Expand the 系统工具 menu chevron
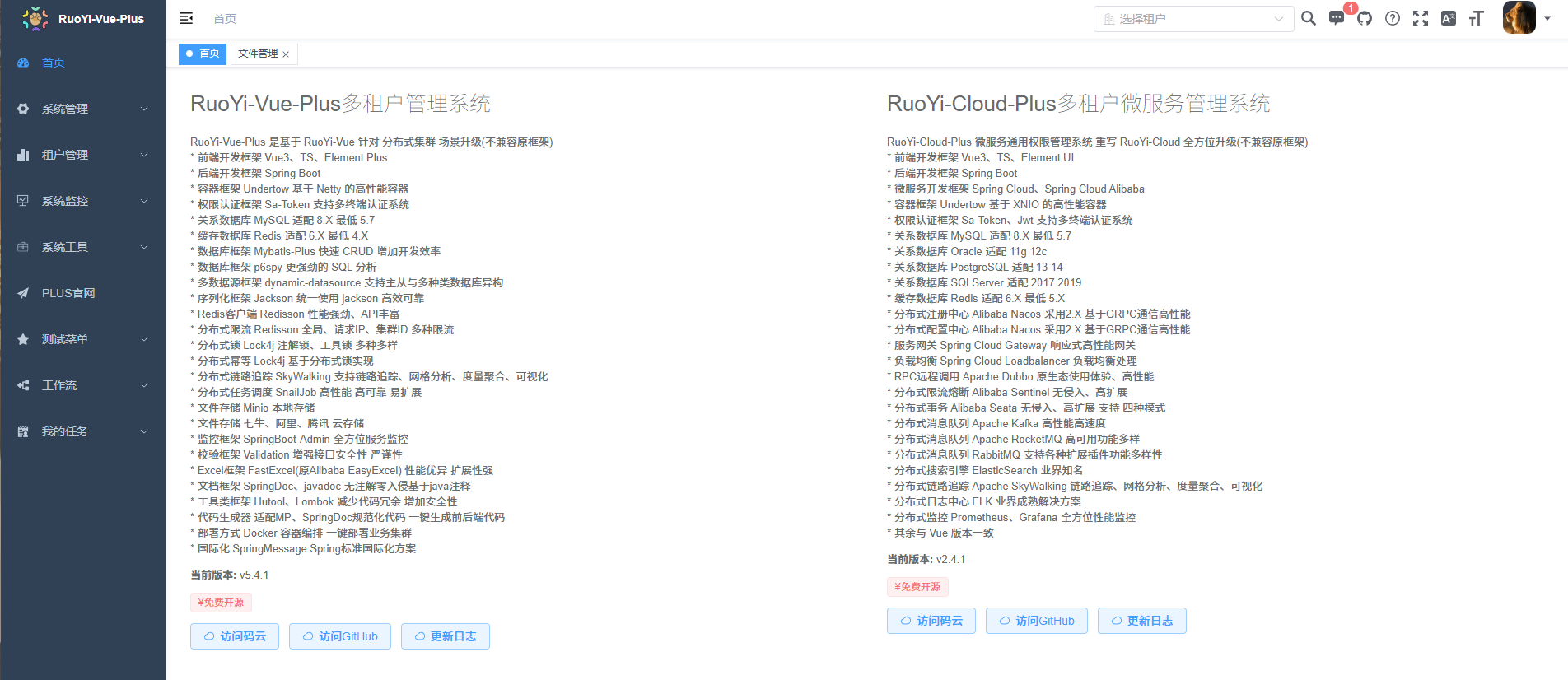The height and width of the screenshot is (680, 1568). [144, 247]
